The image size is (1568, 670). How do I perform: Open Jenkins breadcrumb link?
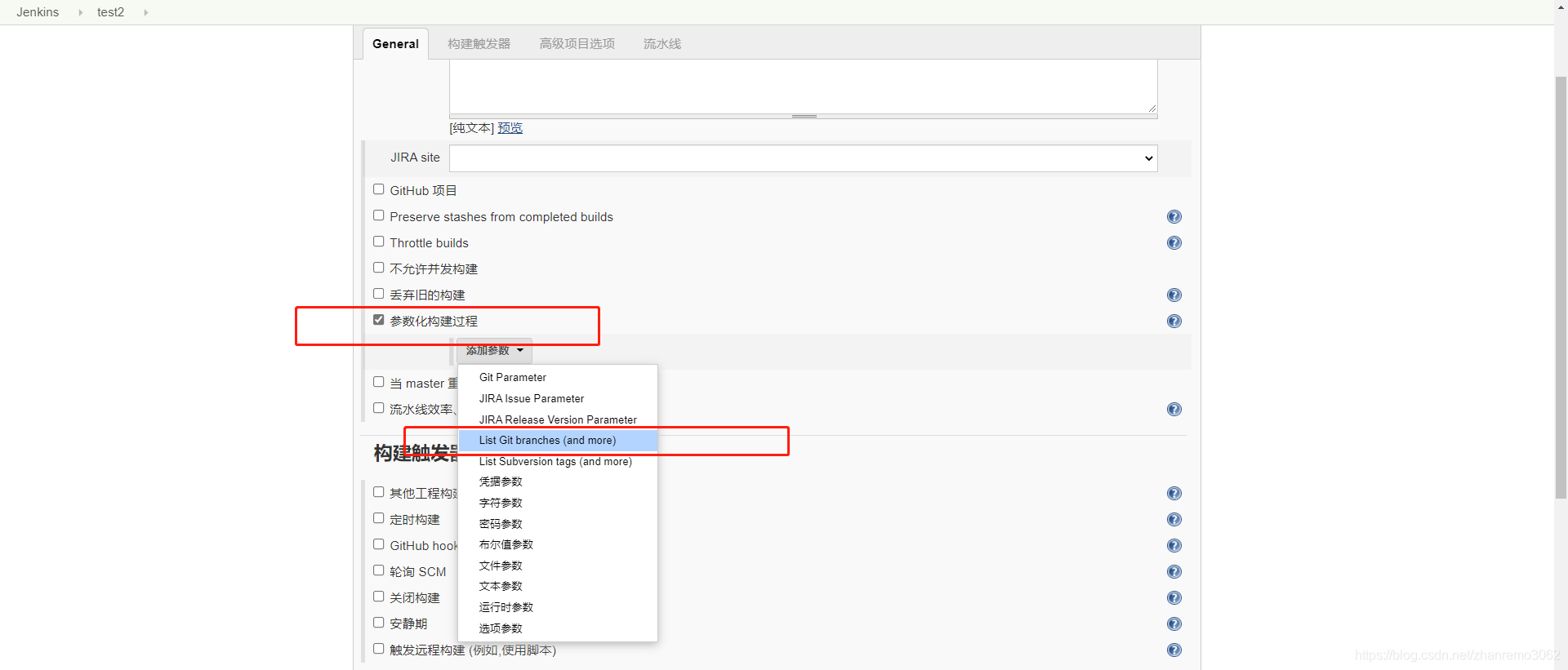point(38,12)
